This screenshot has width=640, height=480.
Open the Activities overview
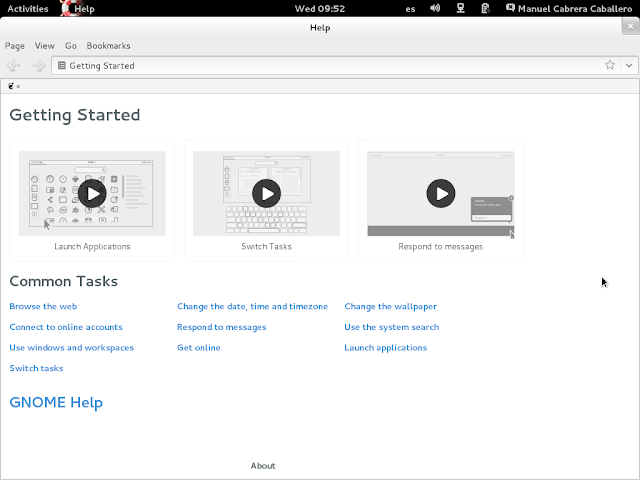click(x=28, y=9)
